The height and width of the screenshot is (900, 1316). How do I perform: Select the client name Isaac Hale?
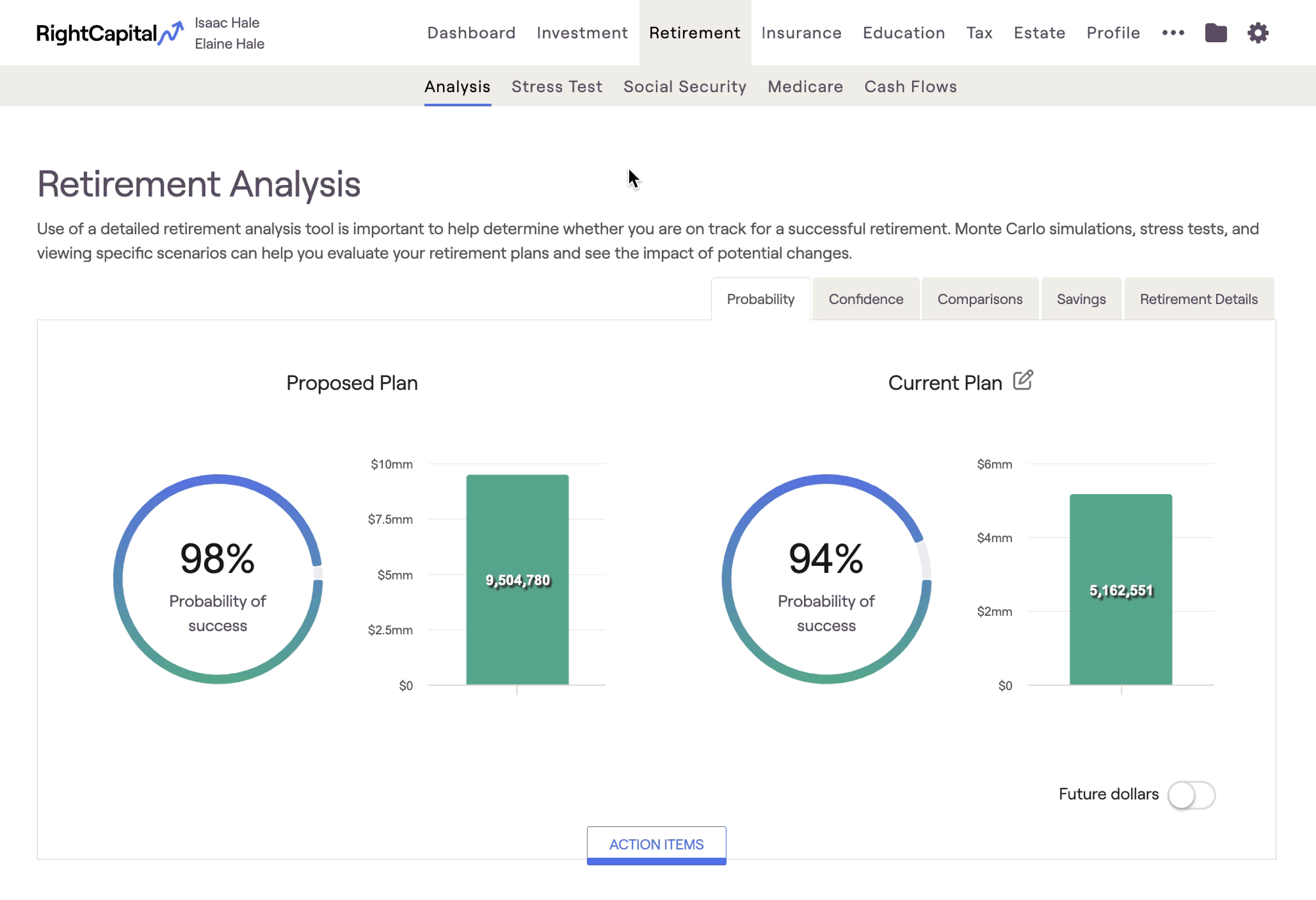point(227,22)
